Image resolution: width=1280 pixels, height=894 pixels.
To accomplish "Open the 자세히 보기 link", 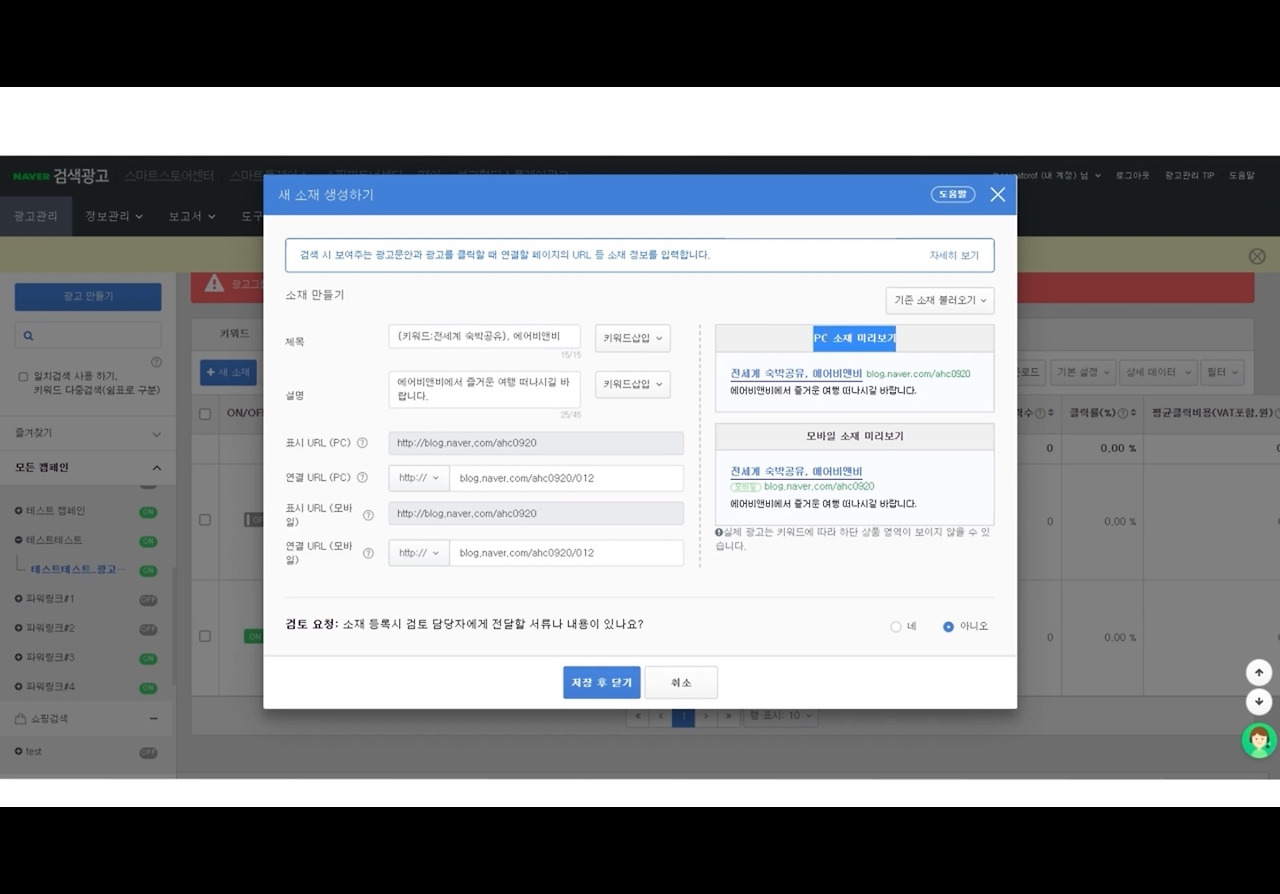I will (954, 256).
